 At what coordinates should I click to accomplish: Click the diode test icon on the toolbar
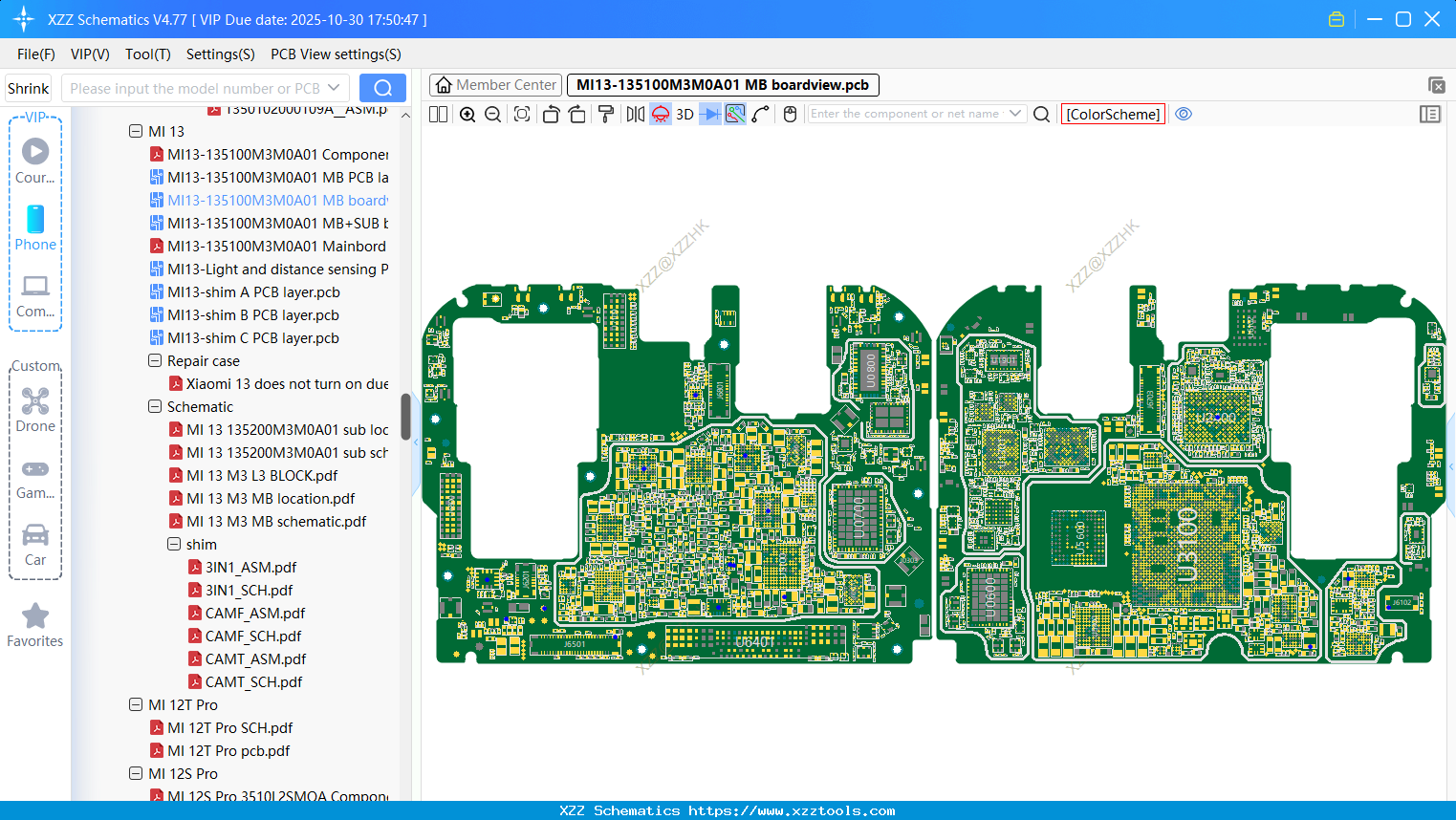click(x=709, y=114)
